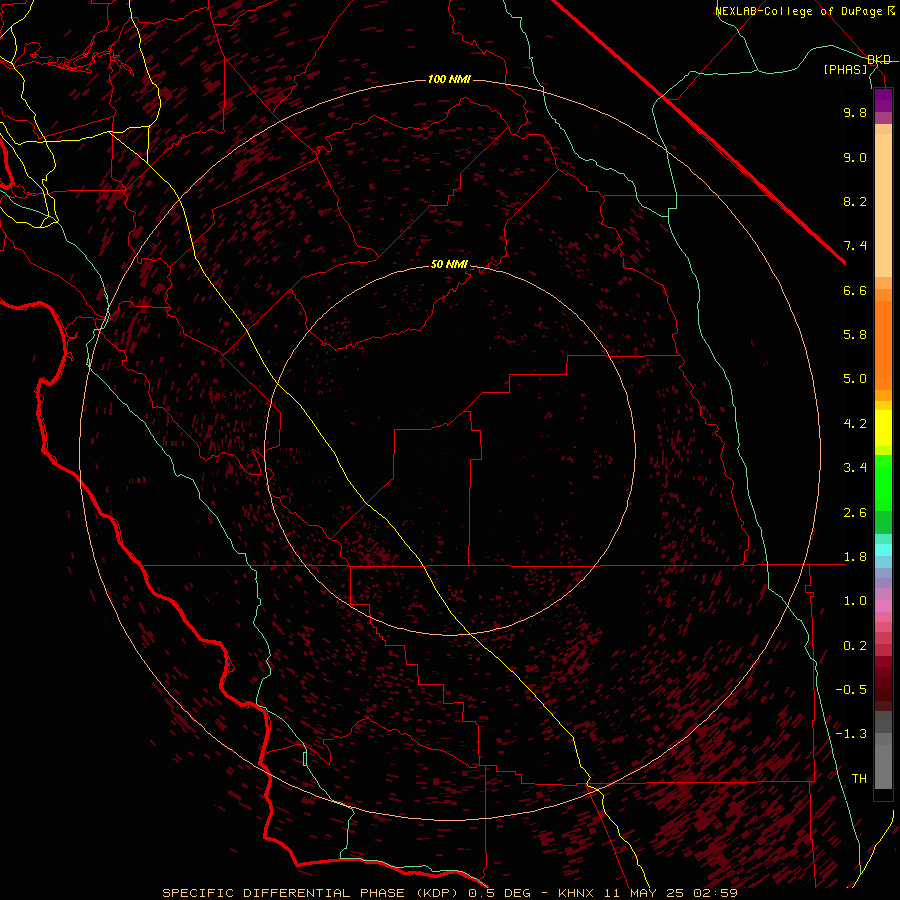Viewport: 900px width, 900px height.
Task: Select the 2.6 scale value
Action: tap(855, 513)
